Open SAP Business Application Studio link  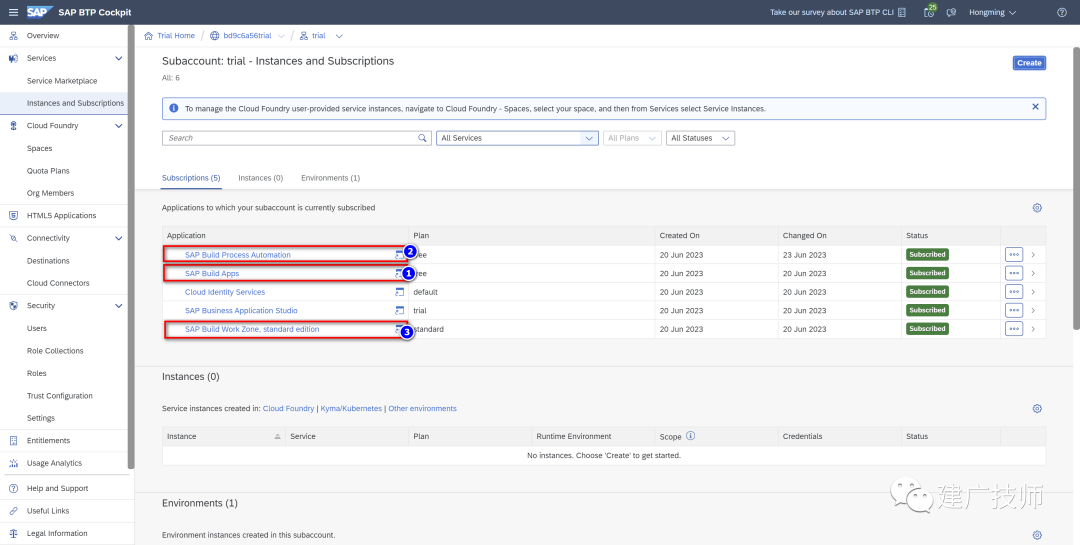[241, 311]
